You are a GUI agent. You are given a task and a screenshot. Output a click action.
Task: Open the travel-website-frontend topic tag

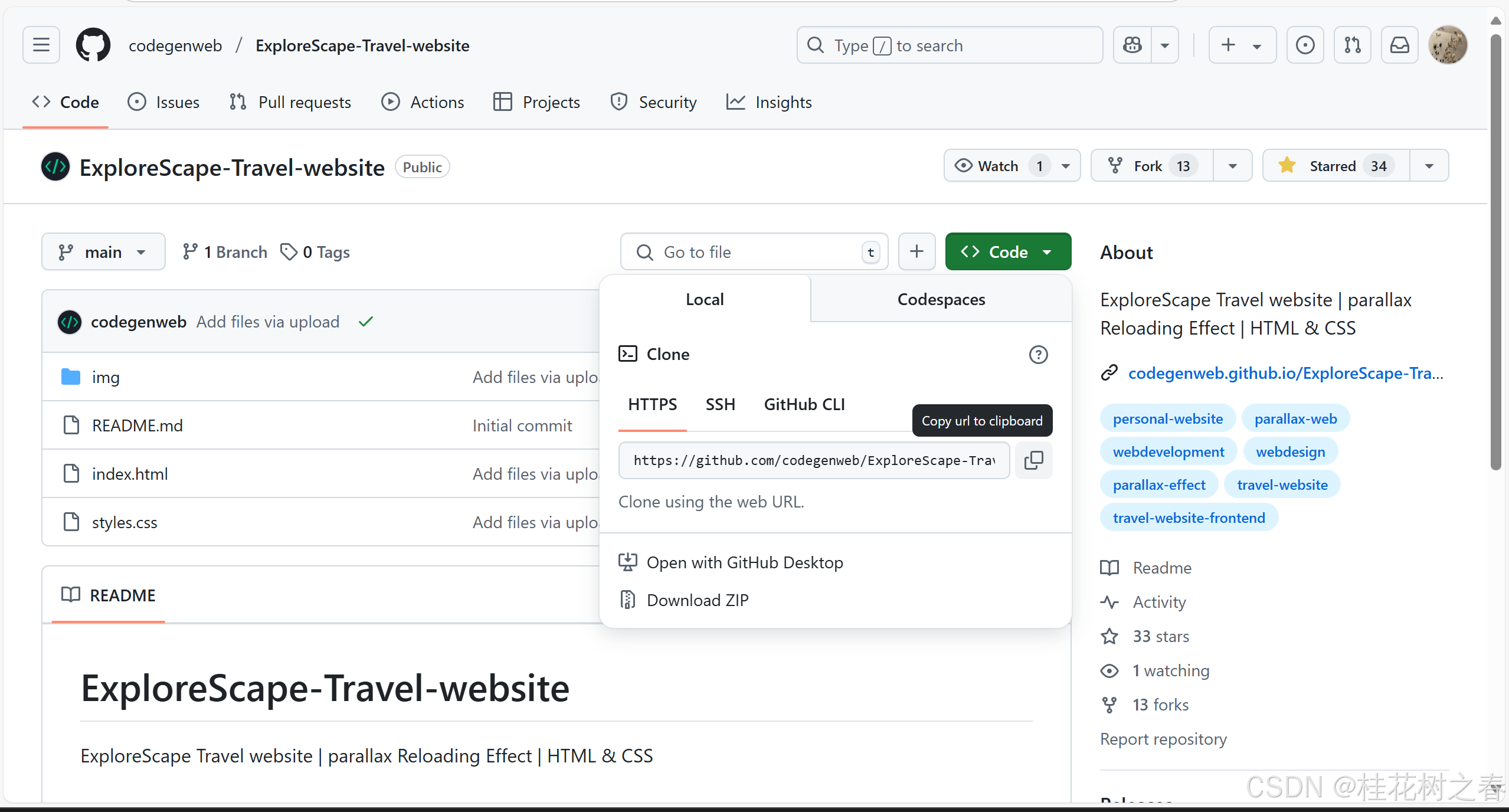coord(1189,518)
